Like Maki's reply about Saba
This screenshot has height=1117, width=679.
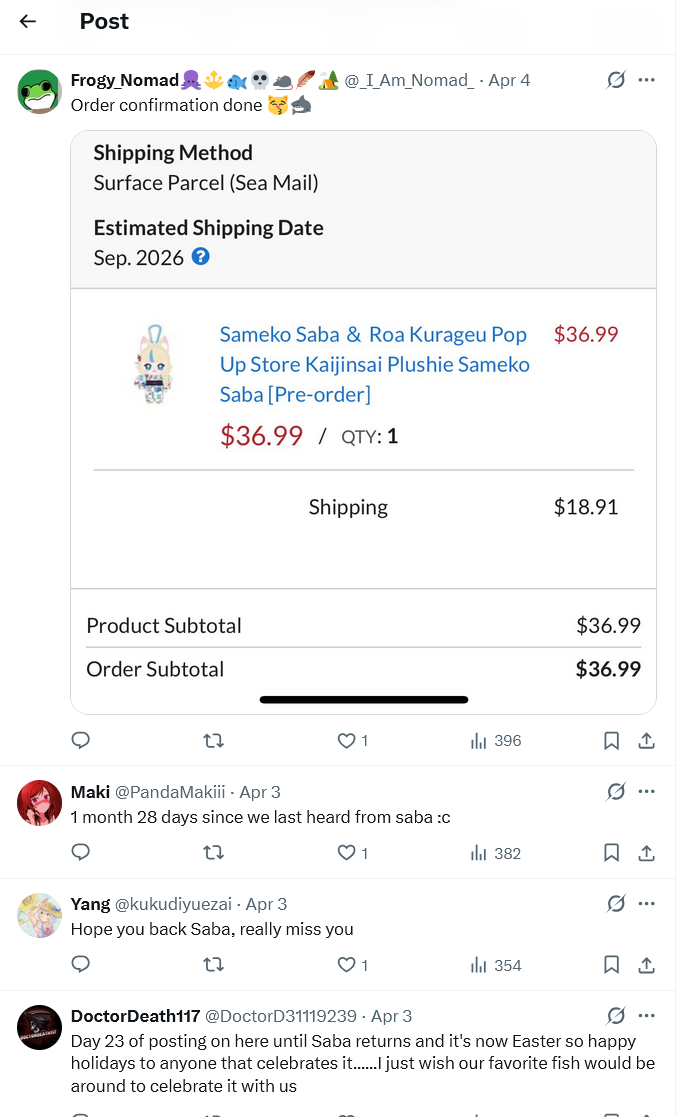click(347, 853)
